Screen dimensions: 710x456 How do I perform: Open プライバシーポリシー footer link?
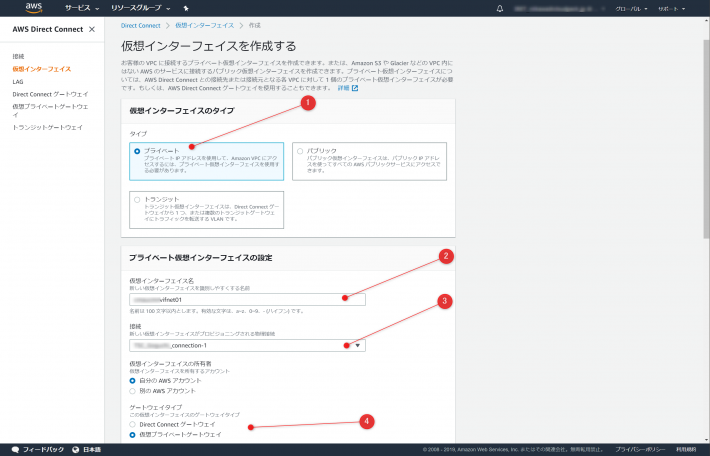click(x=640, y=450)
